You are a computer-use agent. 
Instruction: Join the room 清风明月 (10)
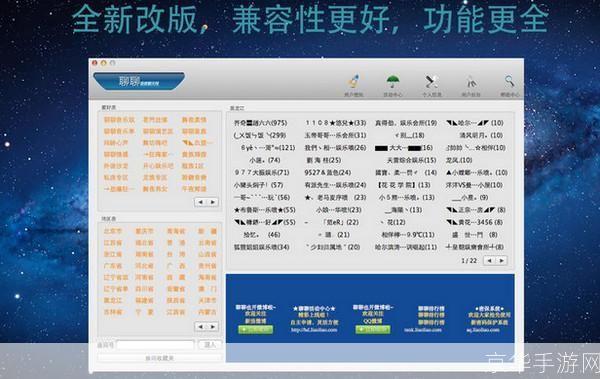[x=481, y=135]
